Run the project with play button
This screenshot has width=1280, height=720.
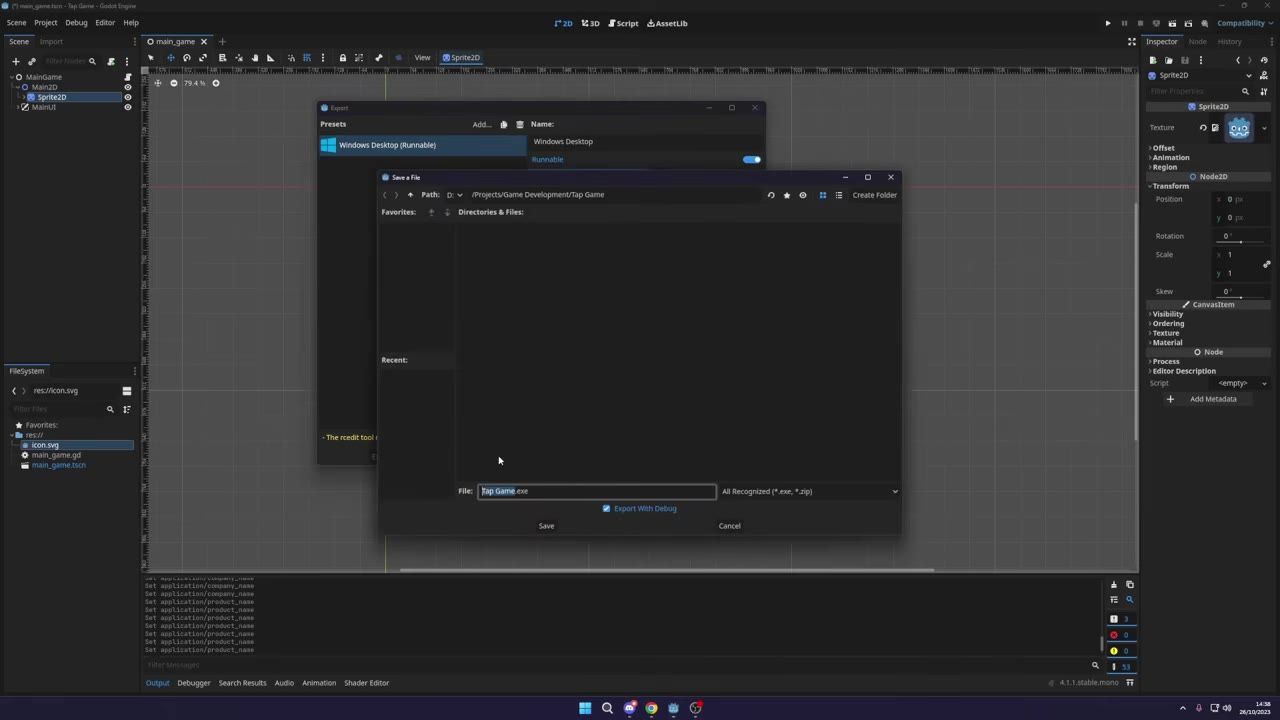click(1108, 23)
